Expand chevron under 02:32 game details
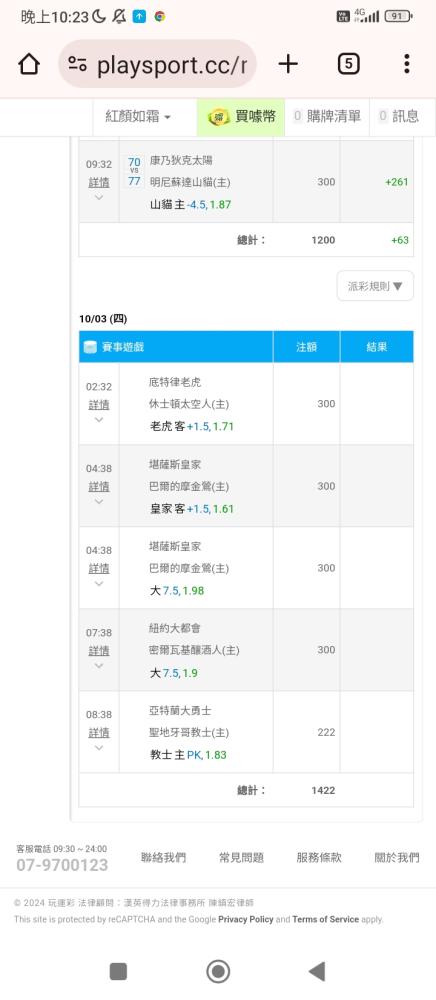The image size is (436, 1000). tap(99, 419)
